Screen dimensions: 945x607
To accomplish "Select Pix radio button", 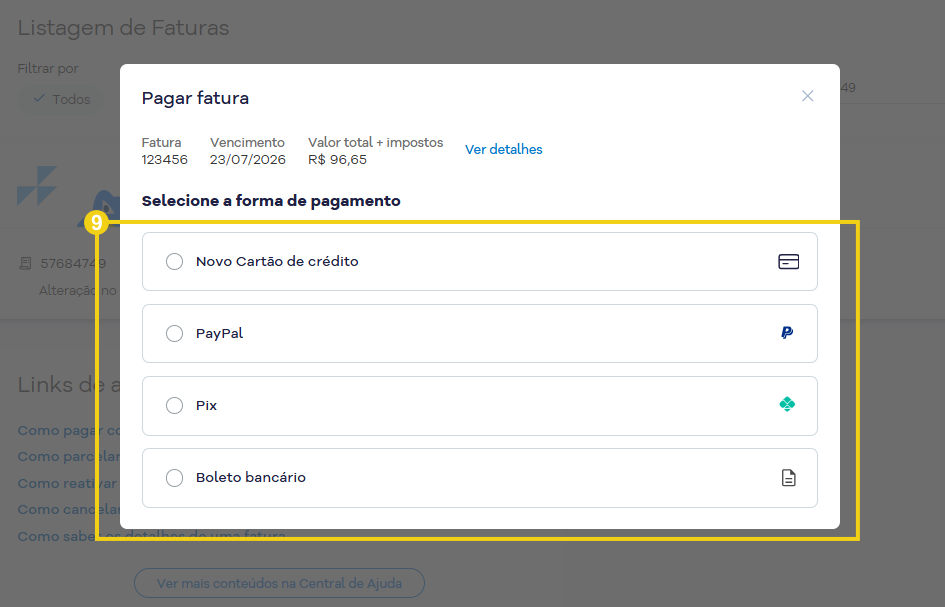I will [x=174, y=406].
